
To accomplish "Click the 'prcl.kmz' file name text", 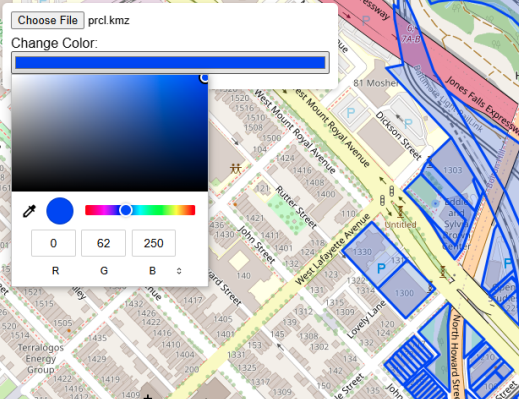I will (109, 21).
